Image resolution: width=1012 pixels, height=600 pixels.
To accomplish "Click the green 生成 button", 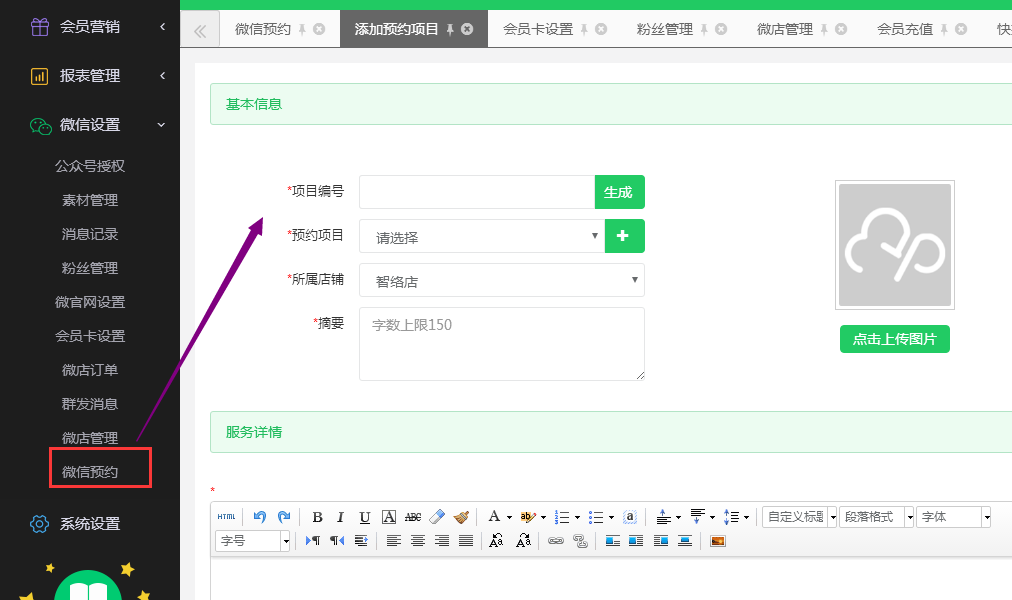I will (x=619, y=192).
